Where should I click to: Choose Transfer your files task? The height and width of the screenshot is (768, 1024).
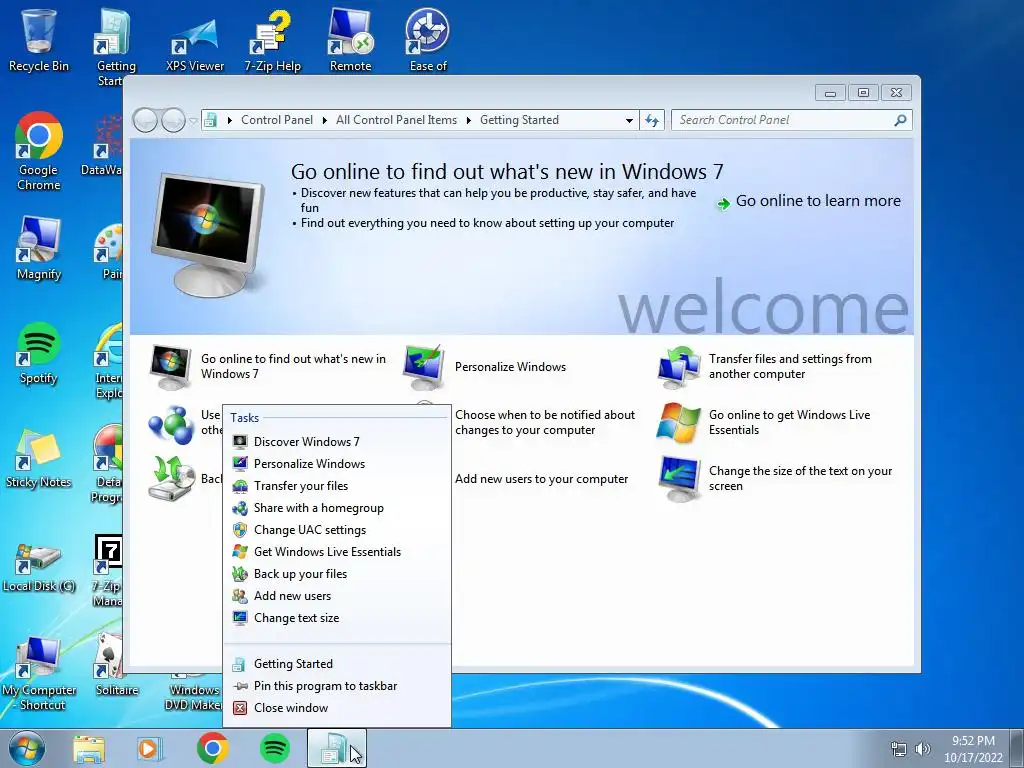pyautogui.click(x=337, y=486)
